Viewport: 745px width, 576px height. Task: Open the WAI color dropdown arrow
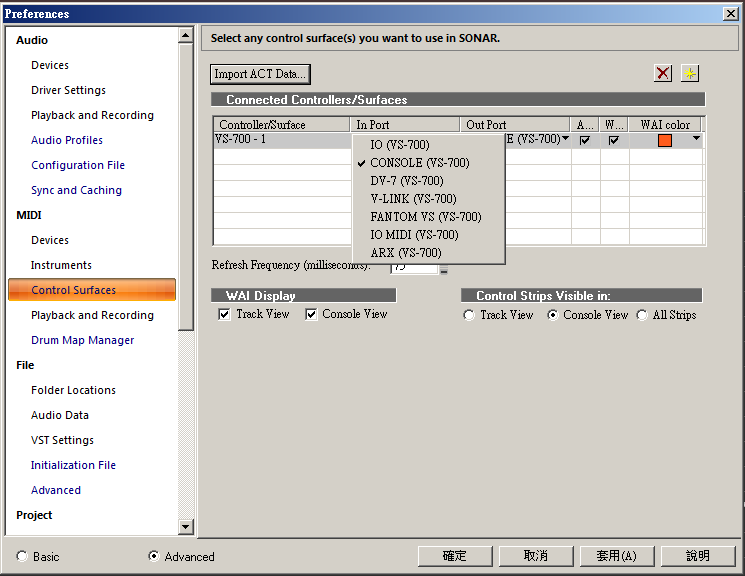click(696, 140)
